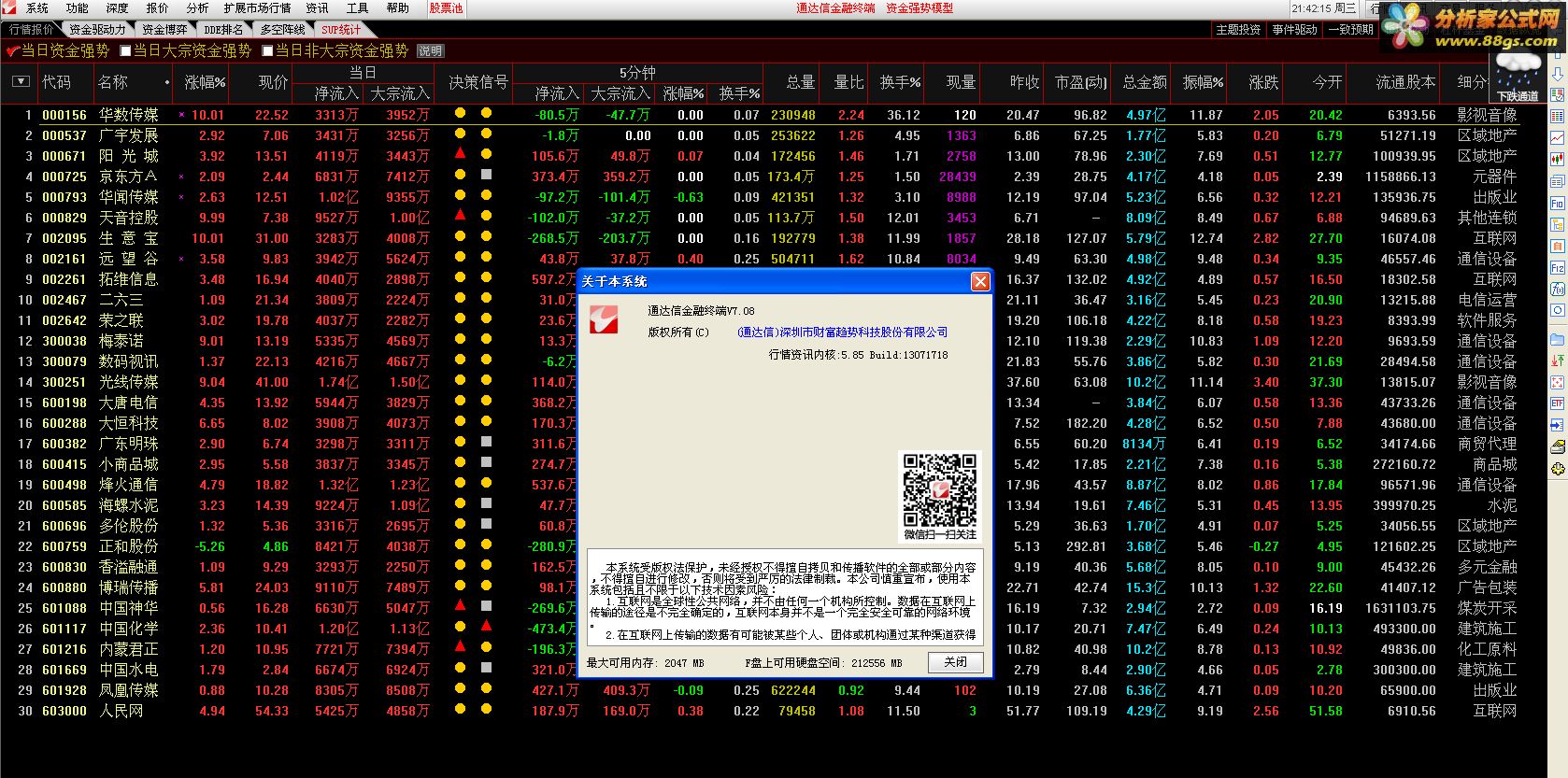Sort by the 总金额 column header
Image resolution: width=1568 pixels, height=778 pixels.
pyautogui.click(x=1145, y=82)
